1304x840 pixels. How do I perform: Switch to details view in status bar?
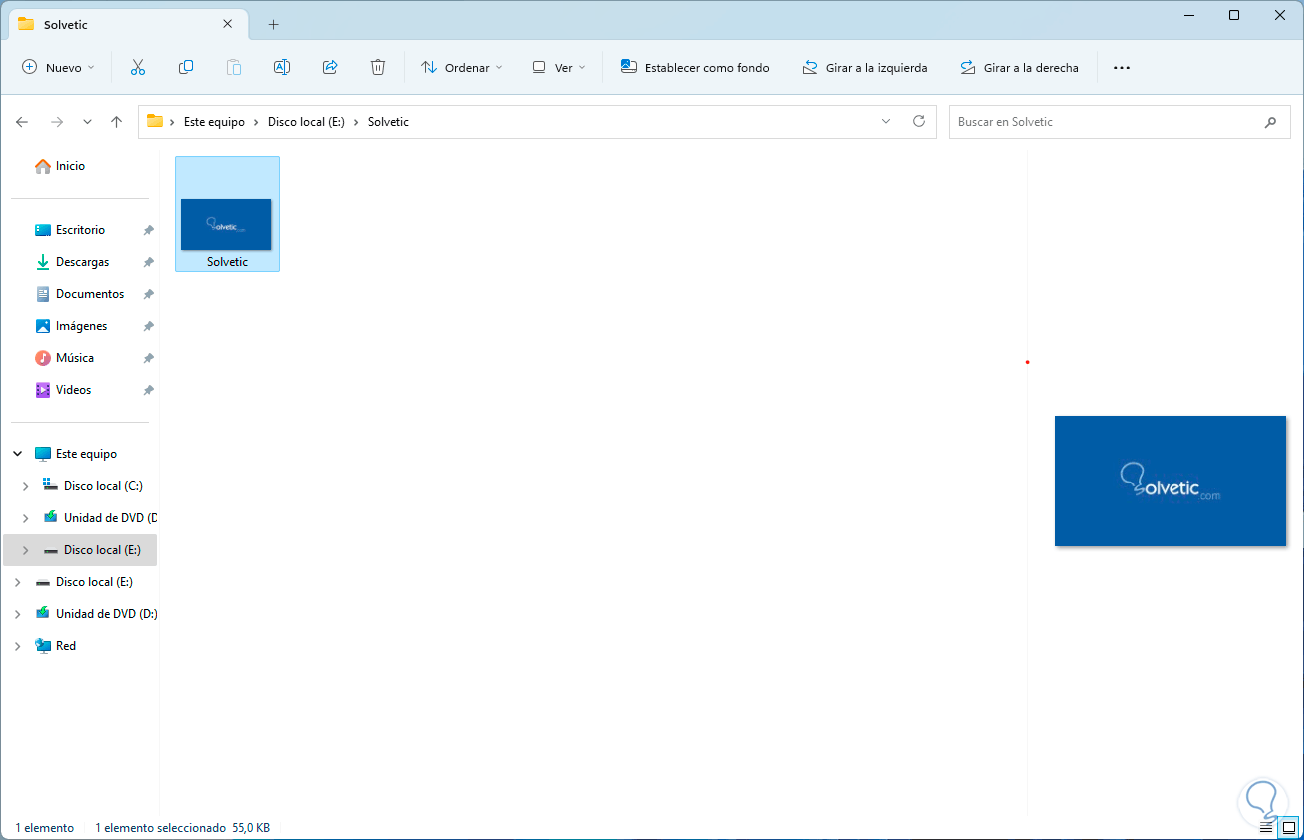[1266, 828]
